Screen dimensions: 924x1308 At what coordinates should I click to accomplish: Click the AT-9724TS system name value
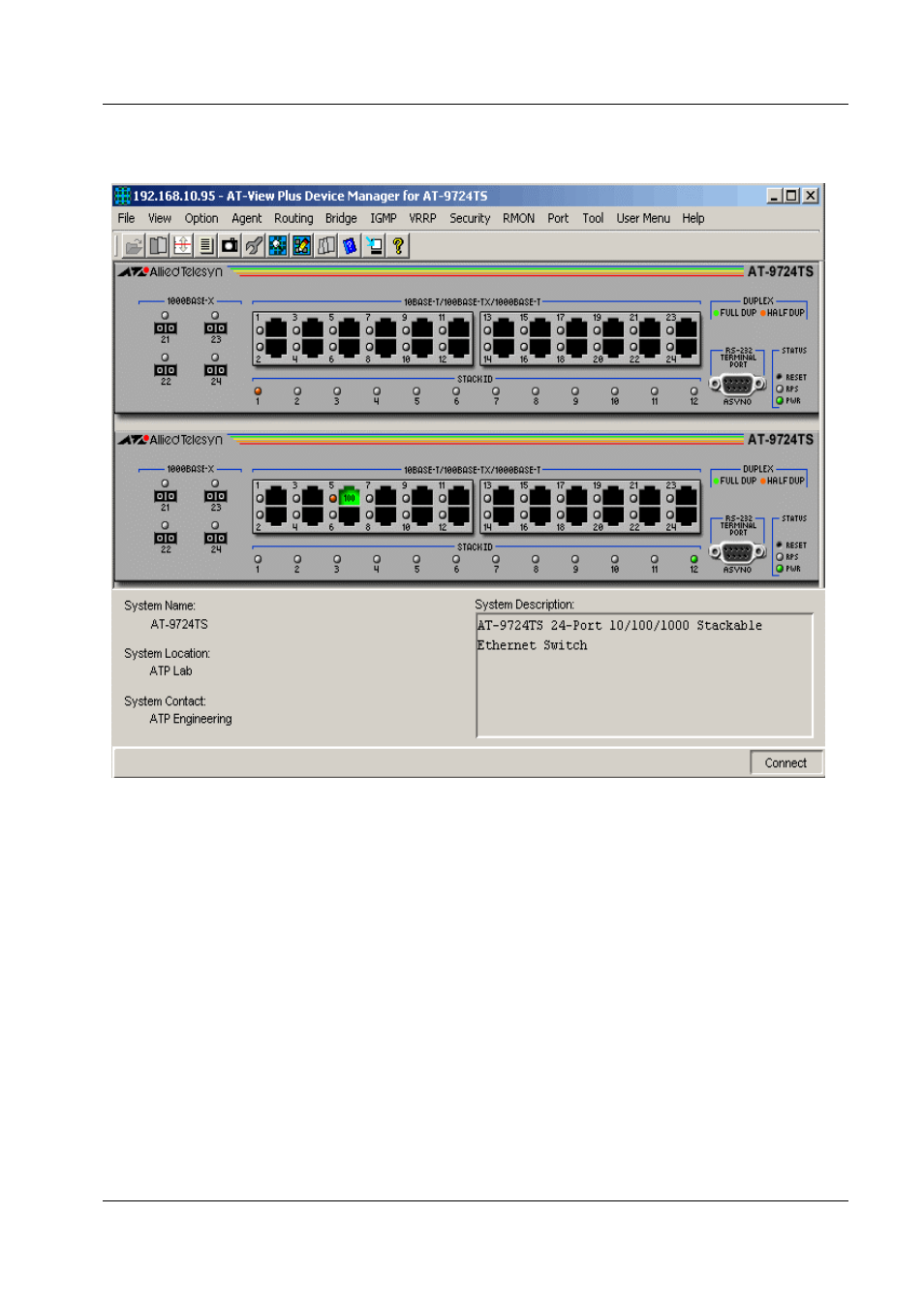pyautogui.click(x=179, y=625)
